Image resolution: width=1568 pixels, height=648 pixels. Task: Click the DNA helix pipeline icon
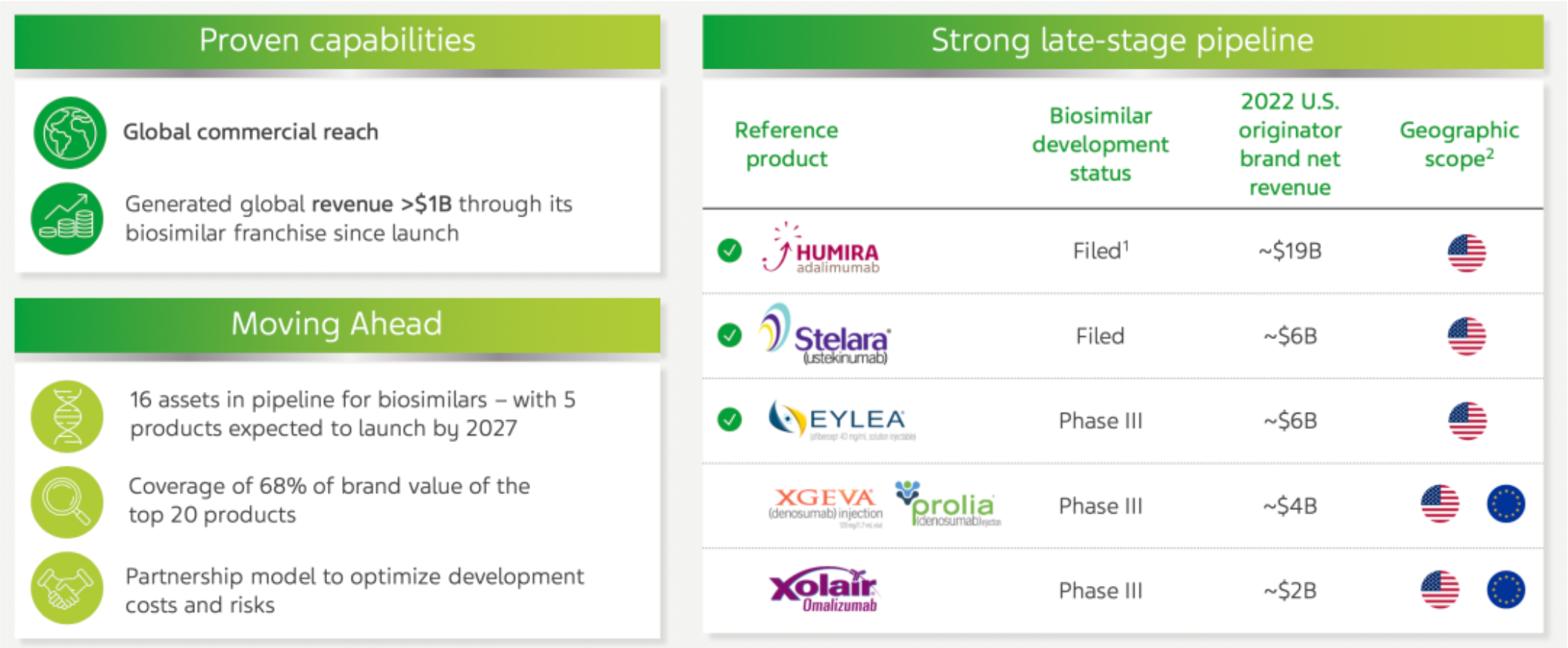coord(67,416)
